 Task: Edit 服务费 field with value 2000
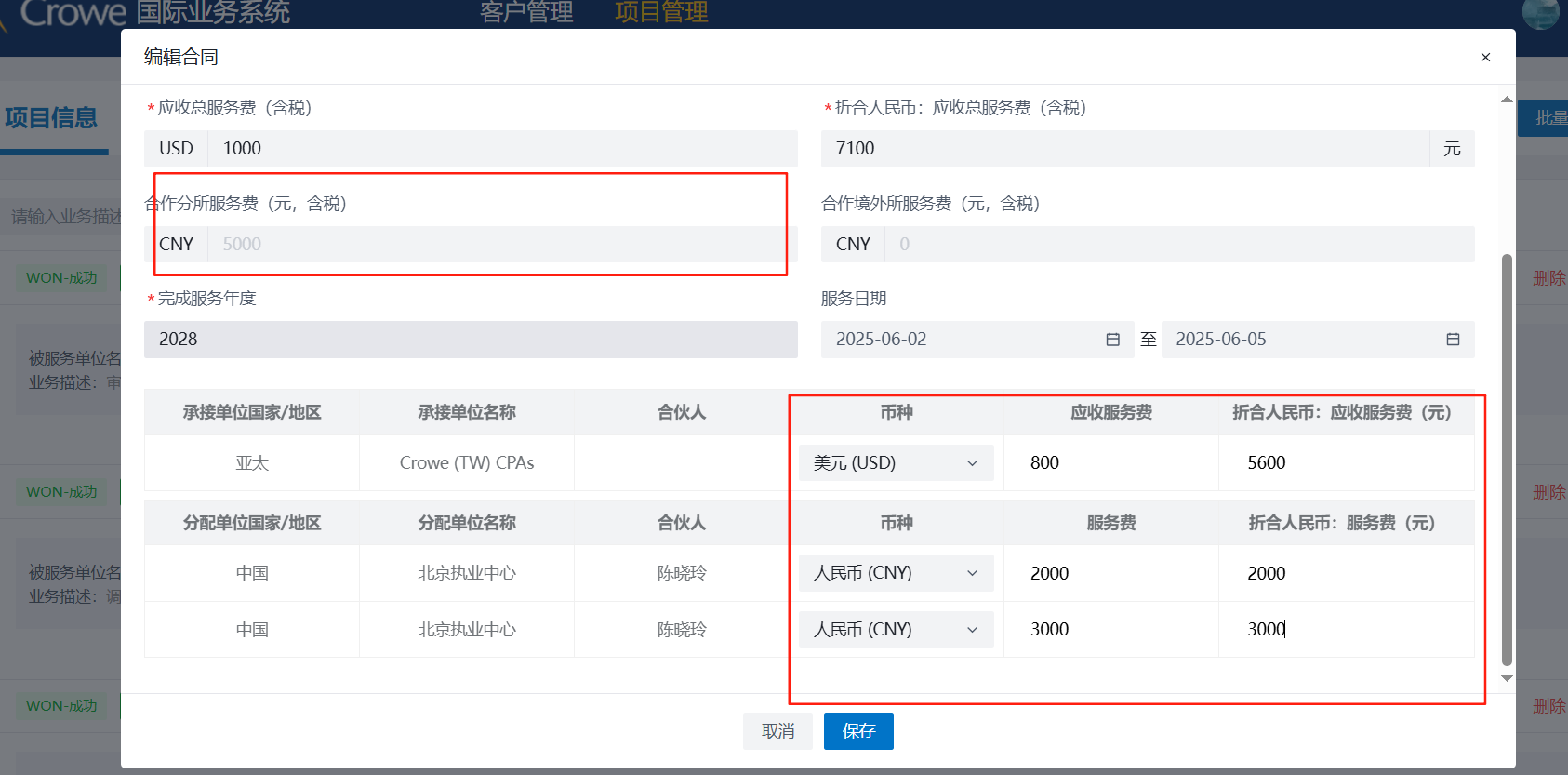coord(1110,573)
